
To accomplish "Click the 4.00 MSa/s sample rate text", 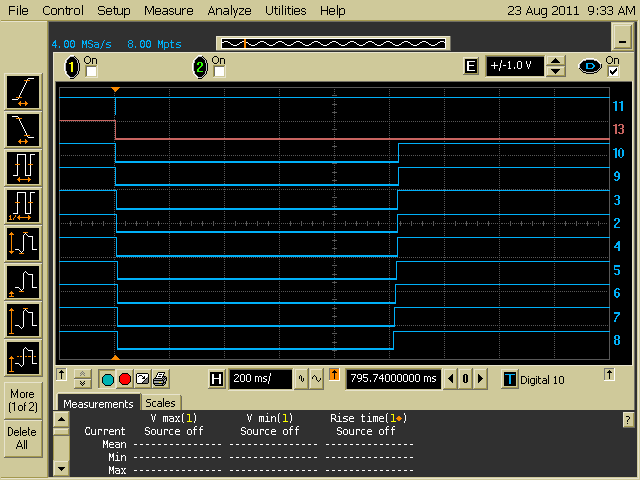I will (x=82, y=44).
